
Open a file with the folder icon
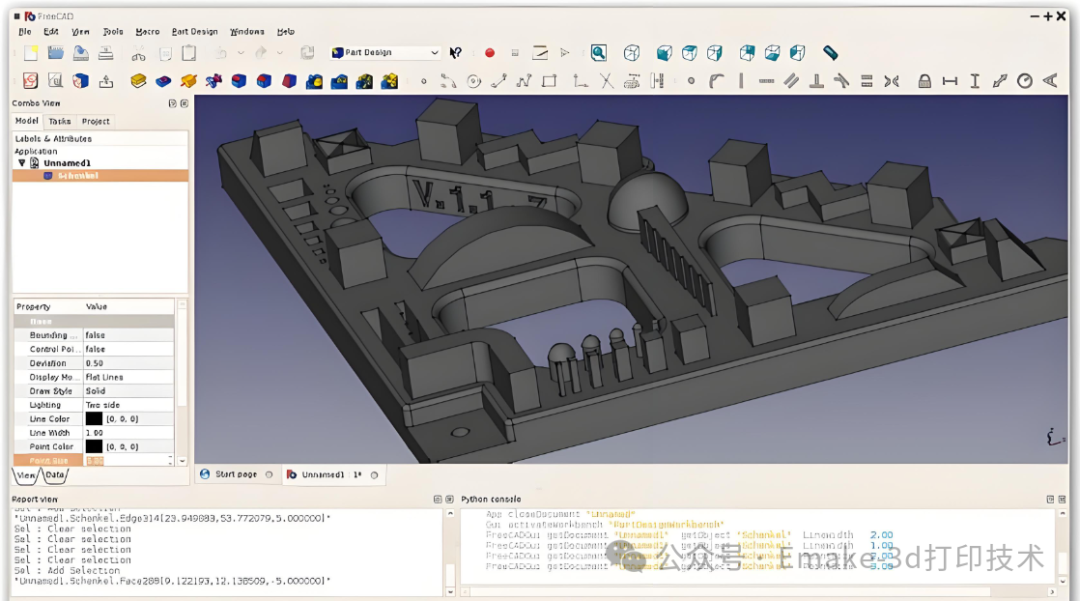(56, 53)
